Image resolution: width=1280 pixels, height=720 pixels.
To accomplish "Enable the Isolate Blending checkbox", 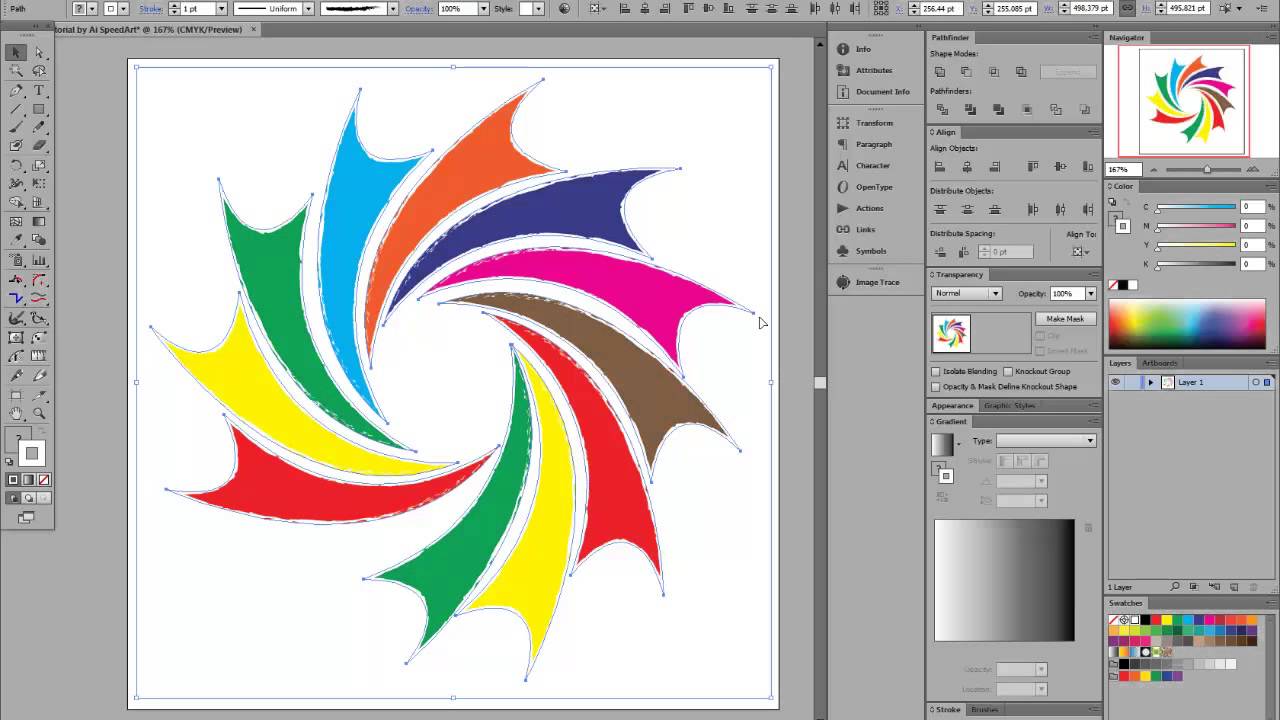I will tap(936, 371).
